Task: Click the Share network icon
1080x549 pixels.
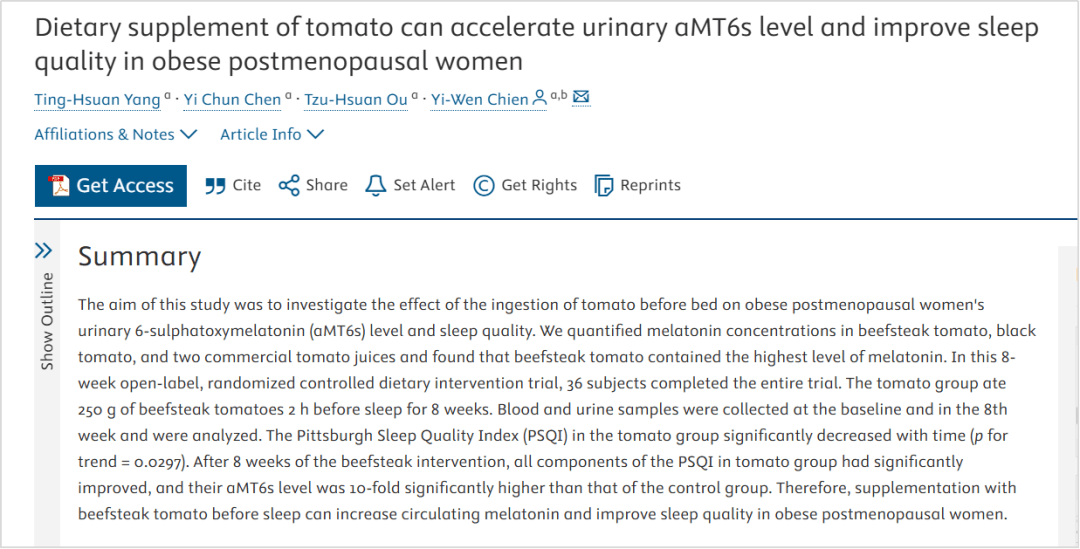Action: pyautogui.click(x=289, y=185)
